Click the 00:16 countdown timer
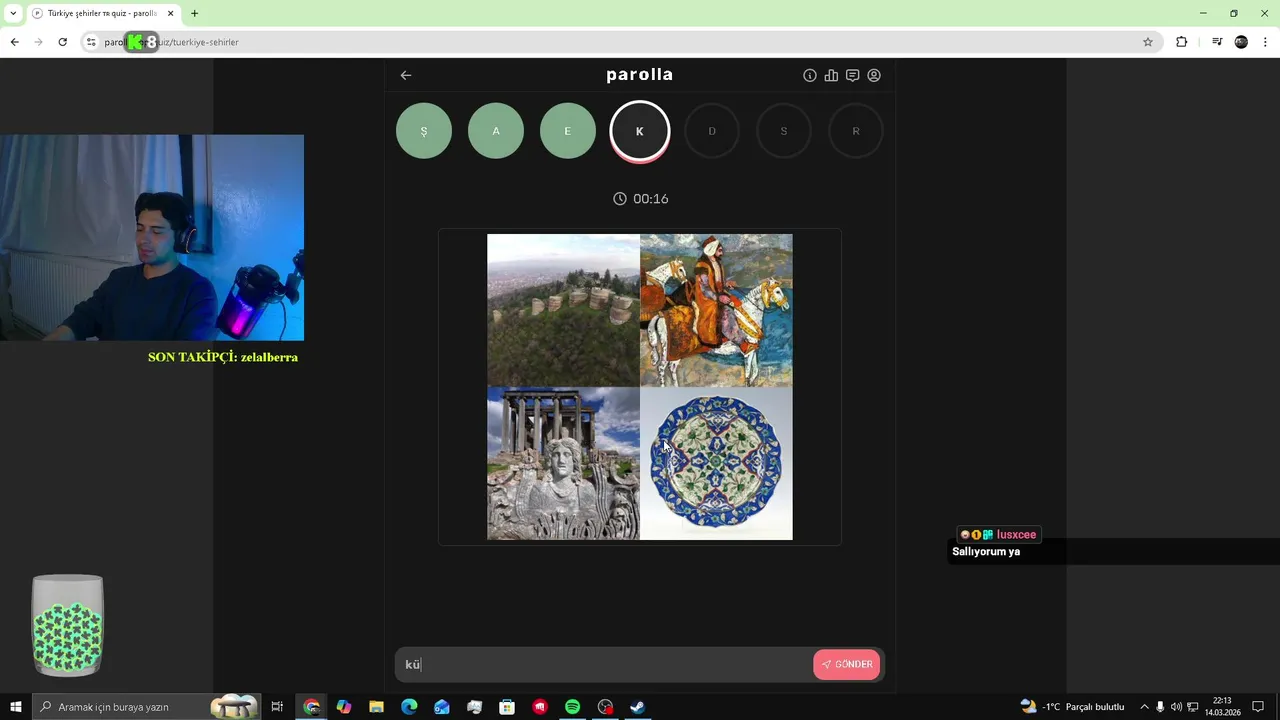 (x=640, y=199)
